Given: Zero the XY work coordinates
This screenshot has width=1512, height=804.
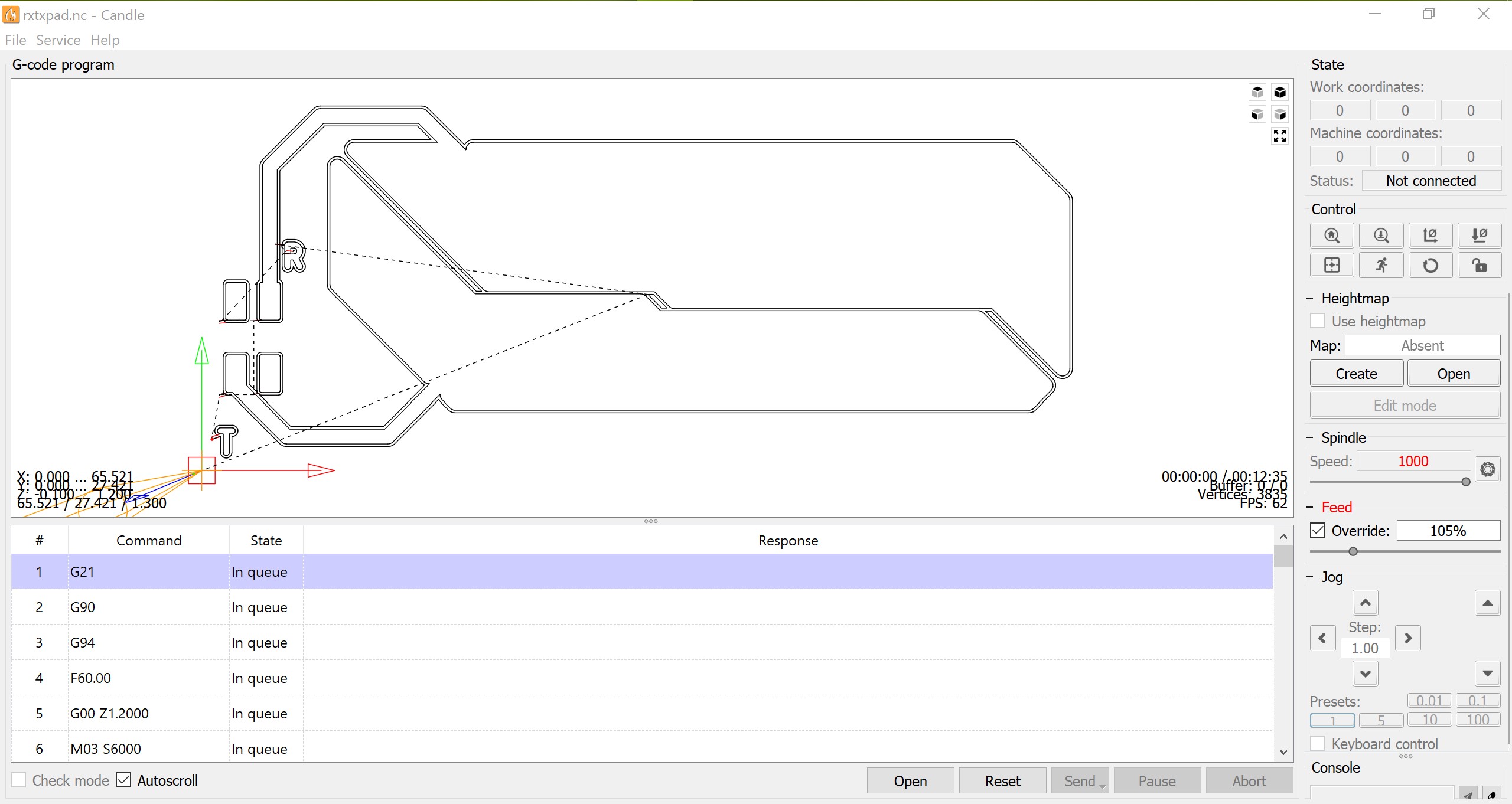Looking at the screenshot, I should click(1430, 236).
